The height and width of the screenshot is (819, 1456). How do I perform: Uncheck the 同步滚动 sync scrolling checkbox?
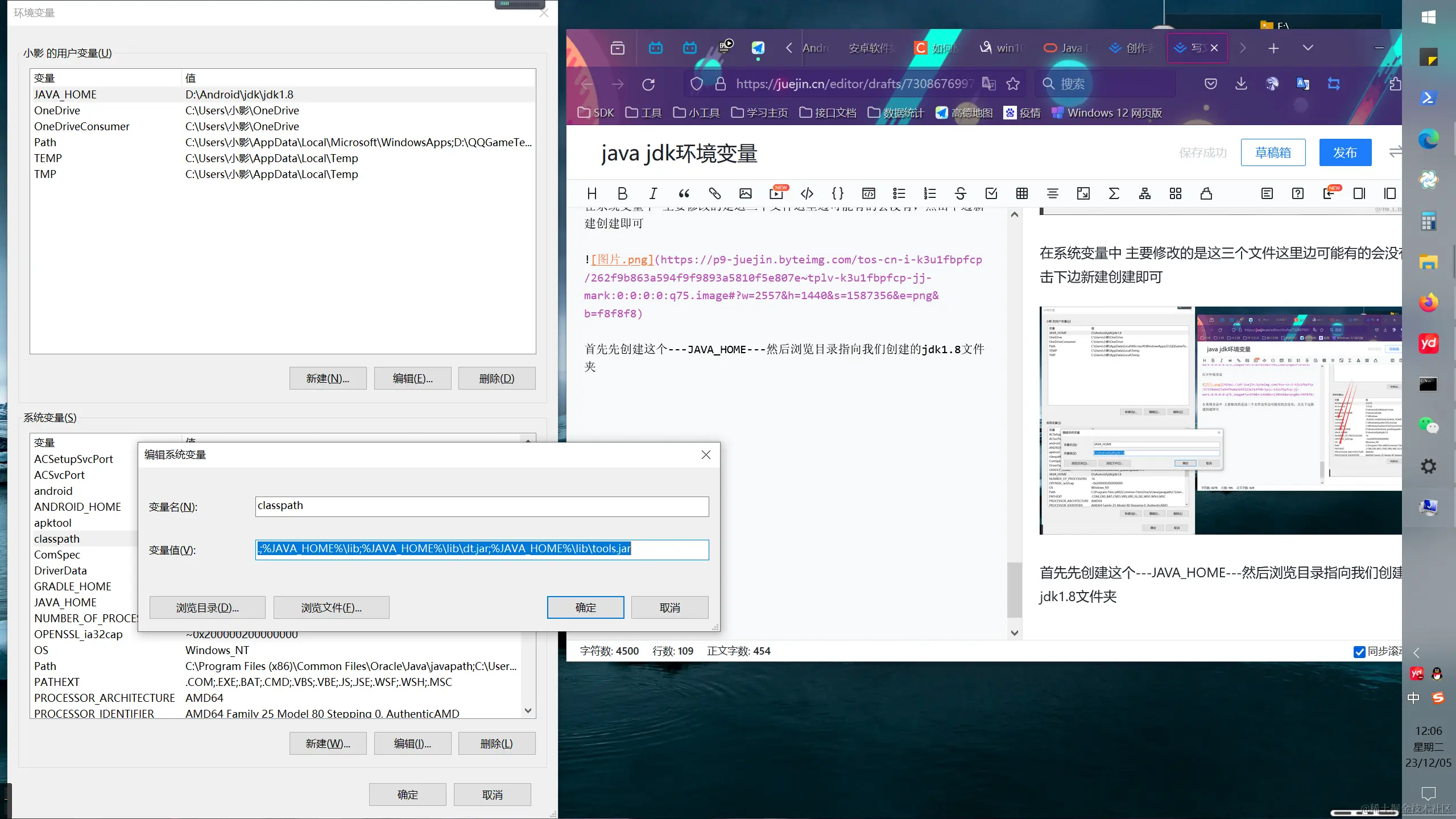[x=1359, y=652]
